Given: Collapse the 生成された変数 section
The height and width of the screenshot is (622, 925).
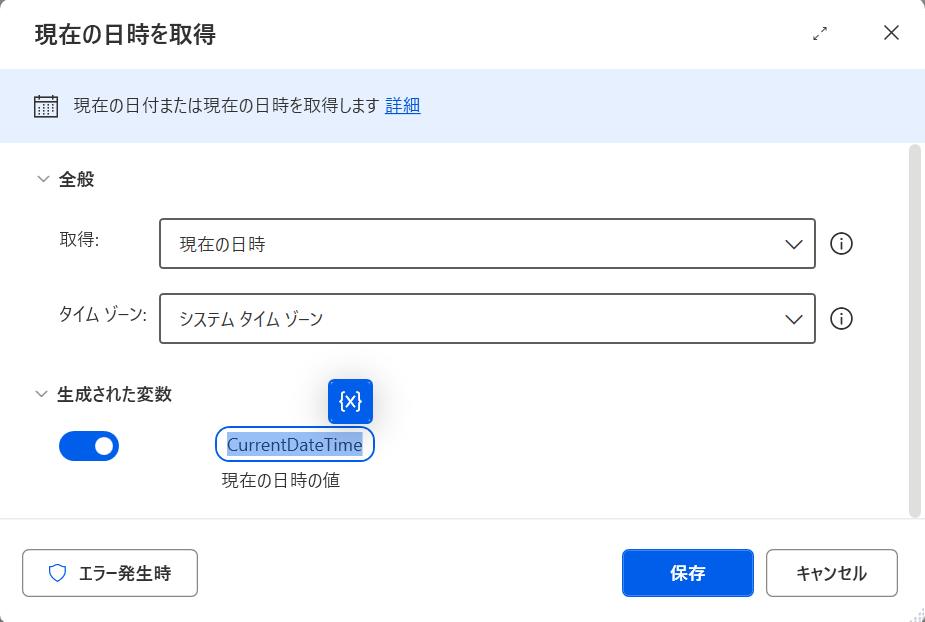Looking at the screenshot, I should [x=42, y=394].
